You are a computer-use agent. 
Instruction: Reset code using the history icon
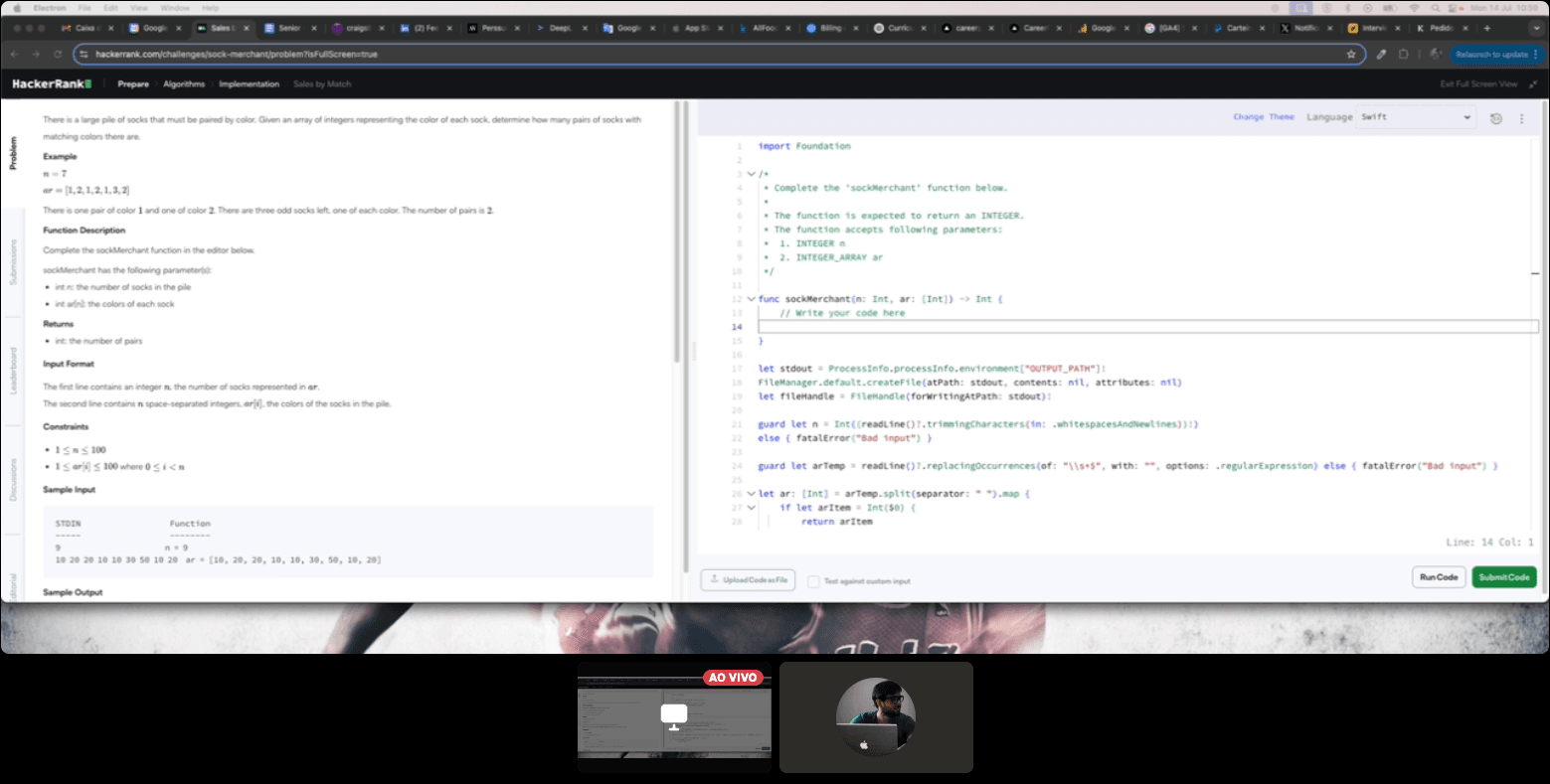(x=1496, y=118)
